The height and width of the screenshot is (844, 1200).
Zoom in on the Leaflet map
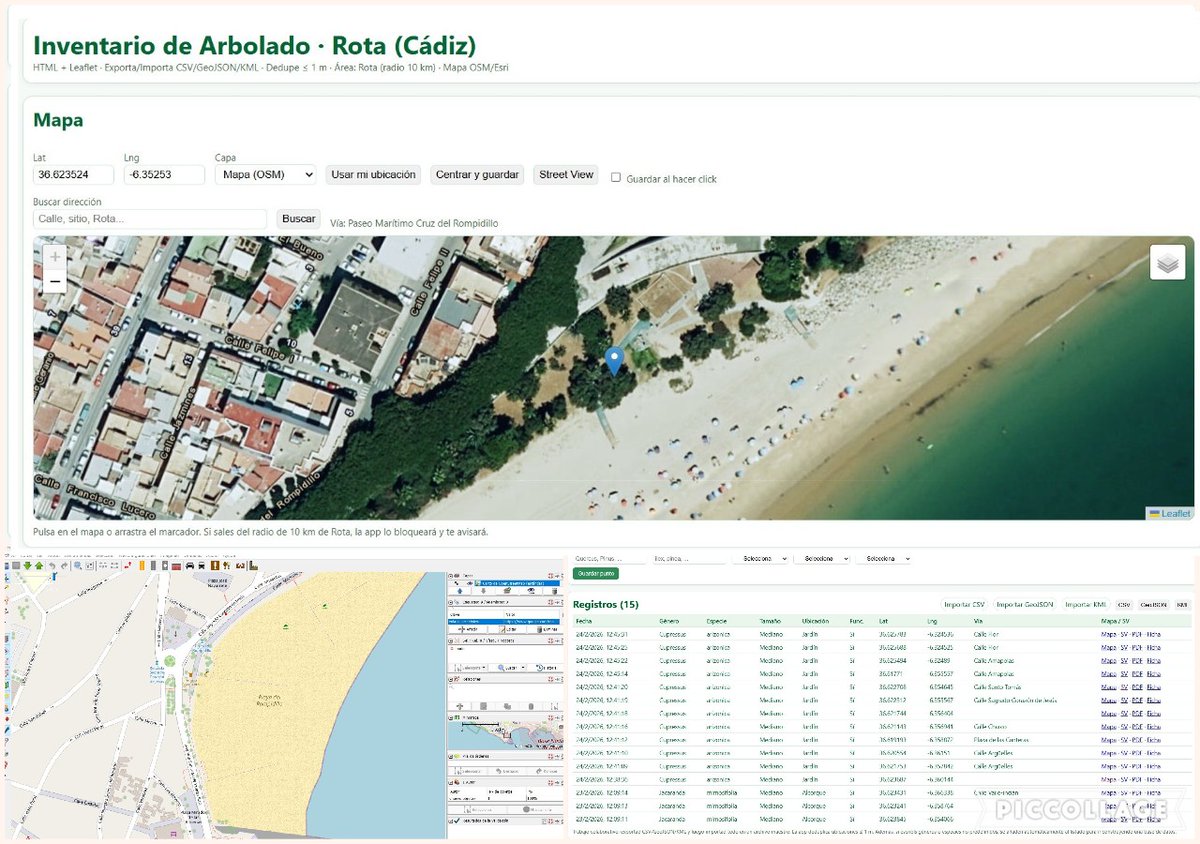click(56, 256)
